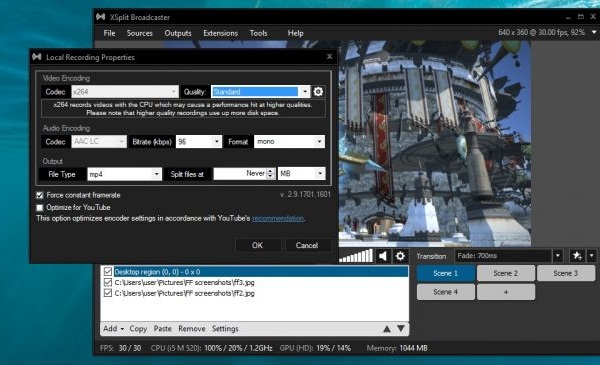The image size is (600, 365).
Task: Switch to Scene 1
Action: tap(446, 273)
